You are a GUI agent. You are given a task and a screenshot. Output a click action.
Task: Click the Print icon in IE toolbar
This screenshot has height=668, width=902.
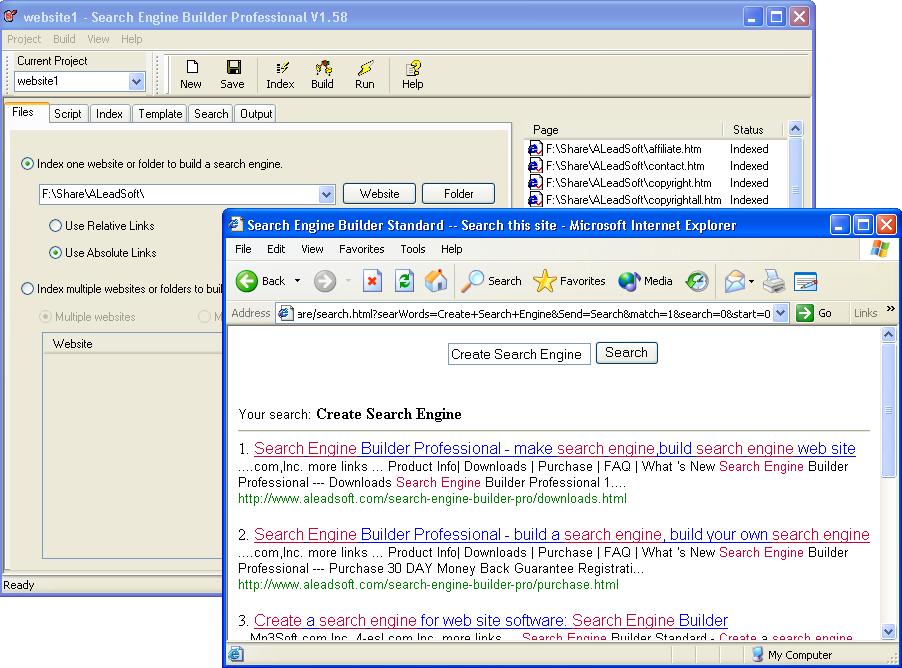click(774, 281)
